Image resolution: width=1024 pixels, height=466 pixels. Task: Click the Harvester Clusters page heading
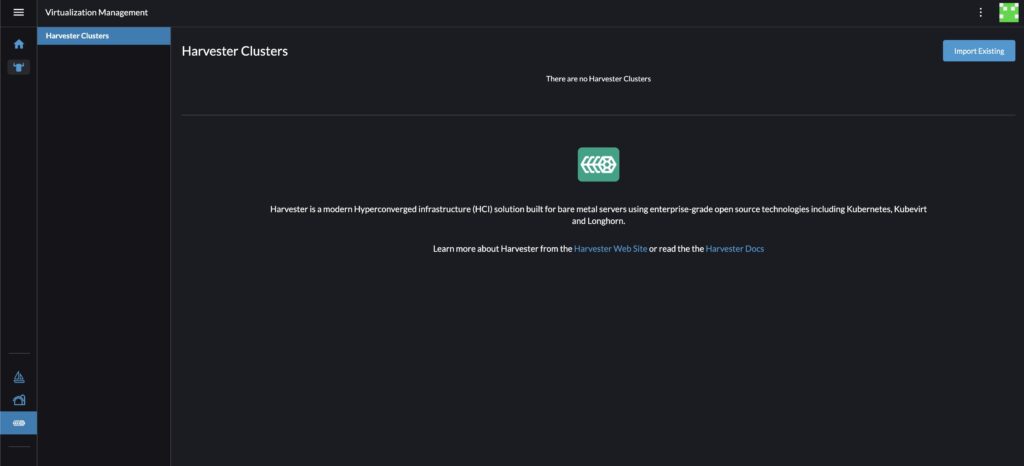235,51
